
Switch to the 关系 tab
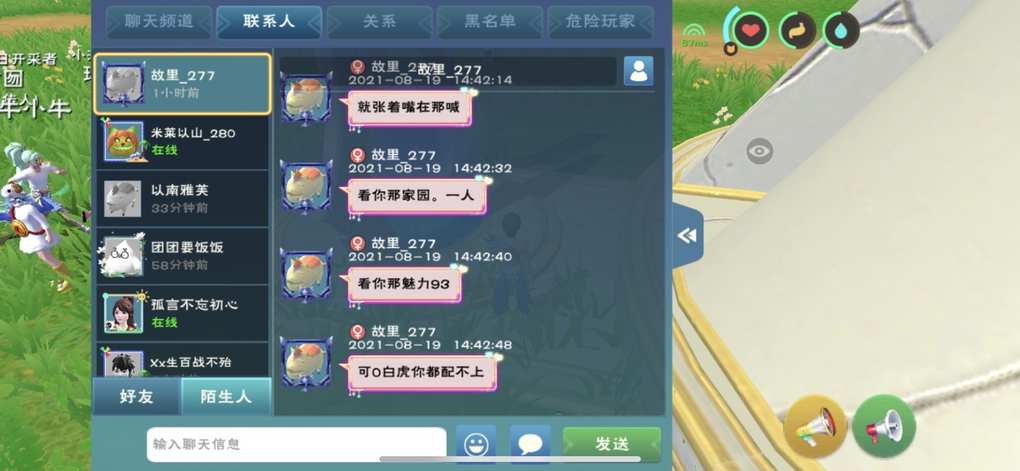pos(380,21)
